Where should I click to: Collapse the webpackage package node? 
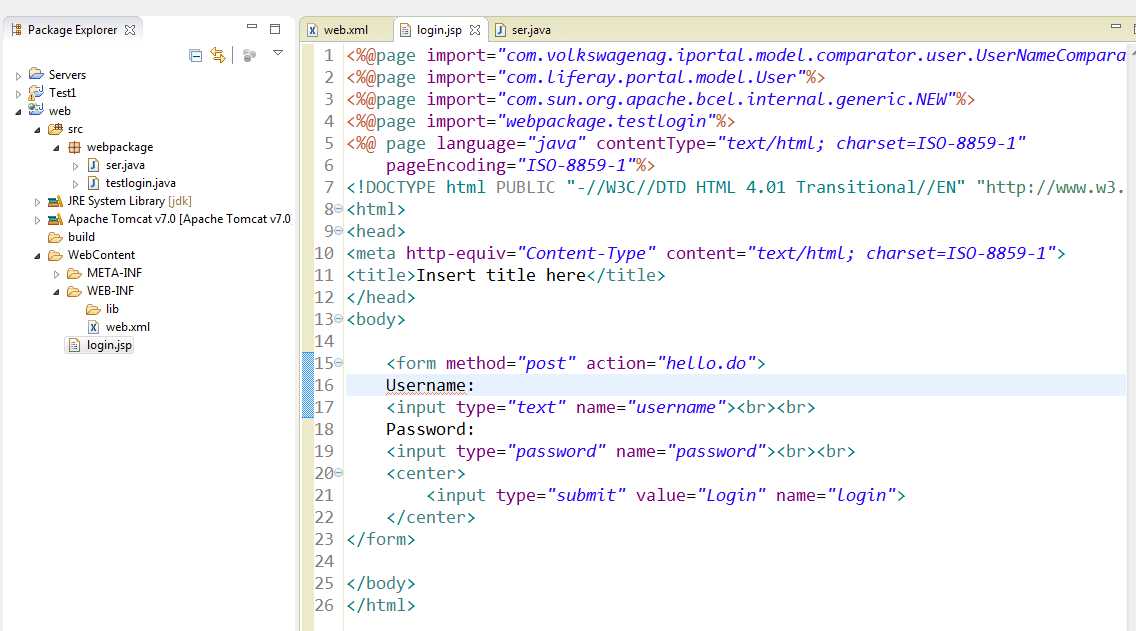(57, 148)
